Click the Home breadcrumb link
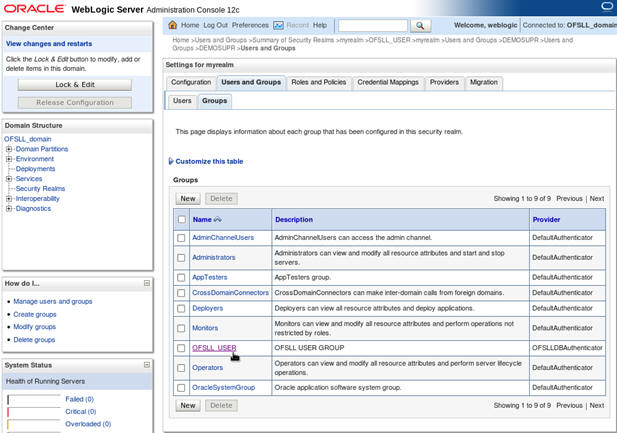 click(x=181, y=40)
